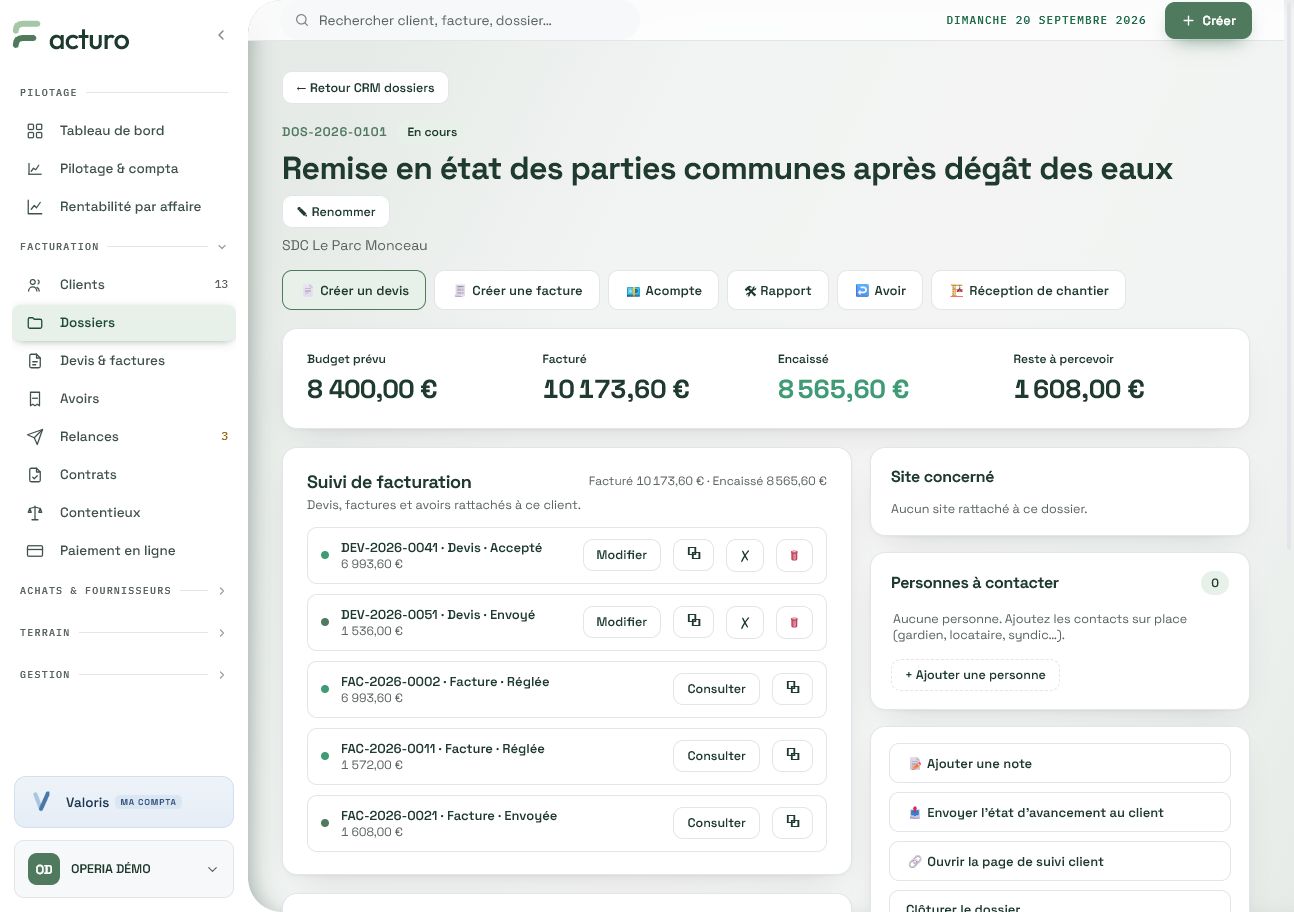This screenshot has height=912, width=1294.
Task: Click the date Dimanche 20 Septembre 2026
Action: pyautogui.click(x=1046, y=21)
